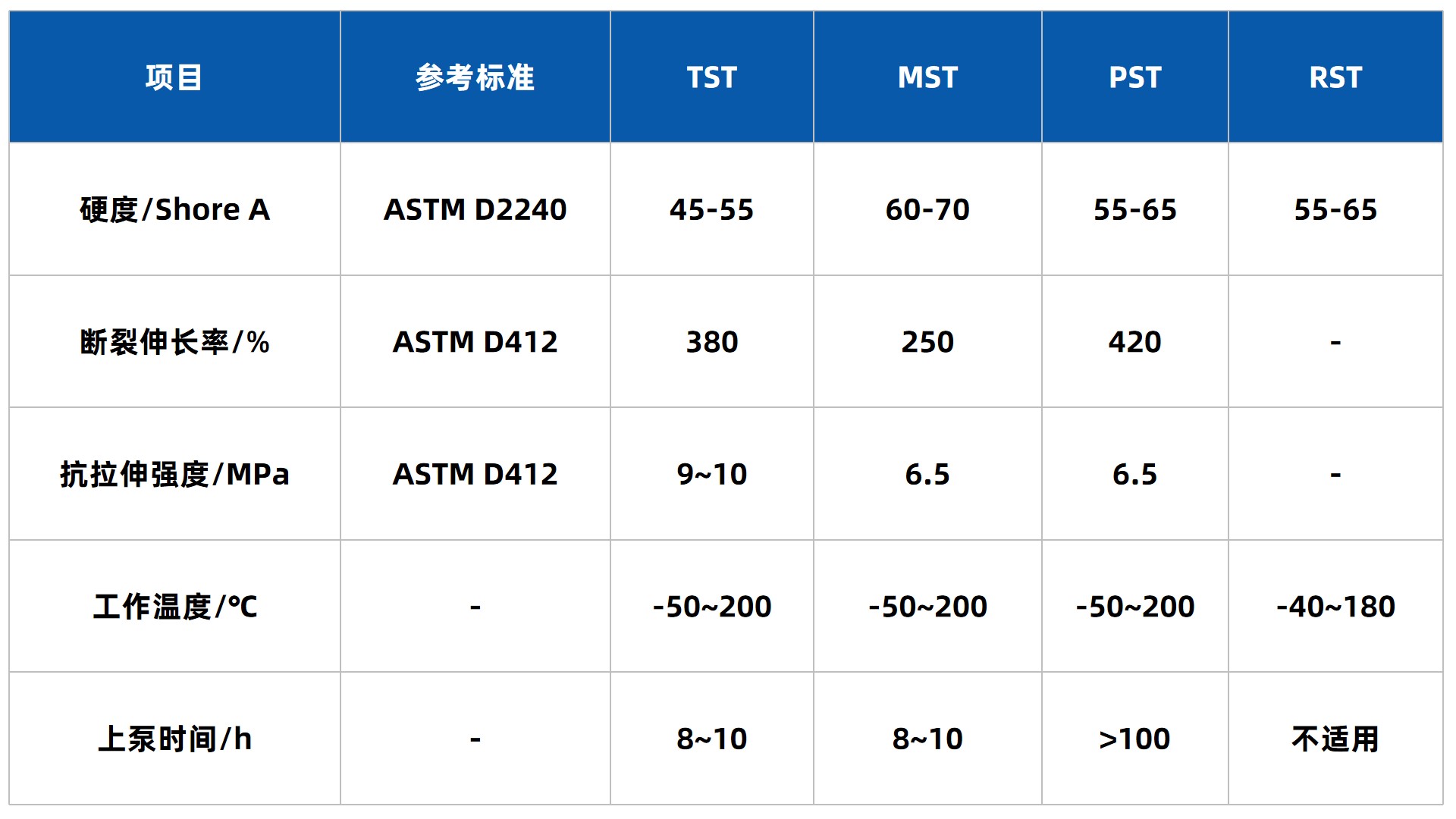Click the TST column header

coord(711,77)
